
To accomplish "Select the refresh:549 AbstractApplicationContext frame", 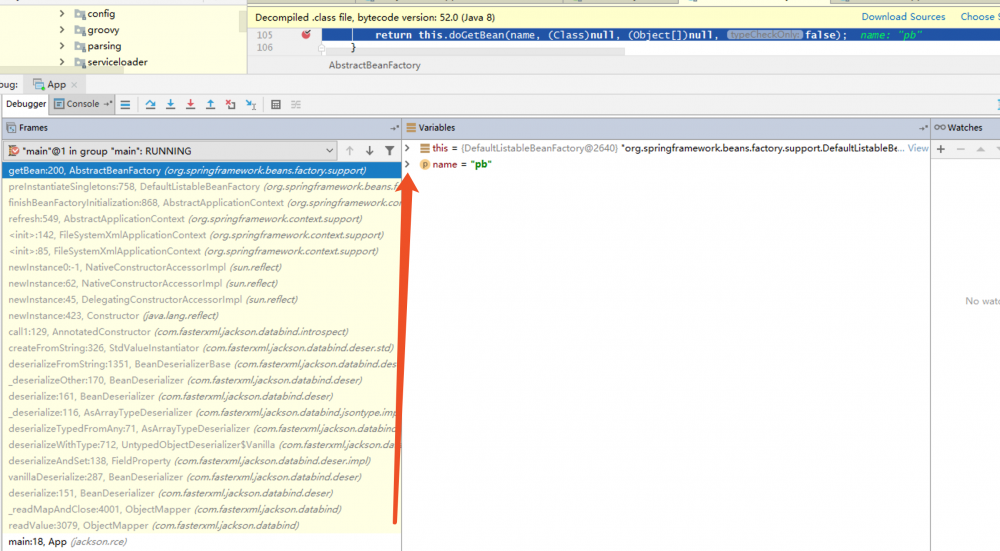I will pyautogui.click(x=202, y=219).
